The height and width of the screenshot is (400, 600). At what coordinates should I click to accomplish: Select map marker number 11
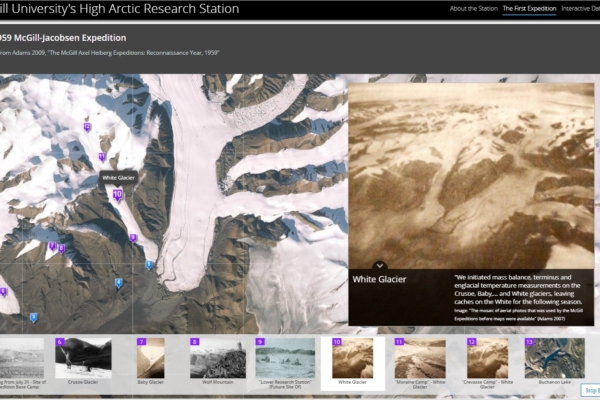tap(102, 156)
